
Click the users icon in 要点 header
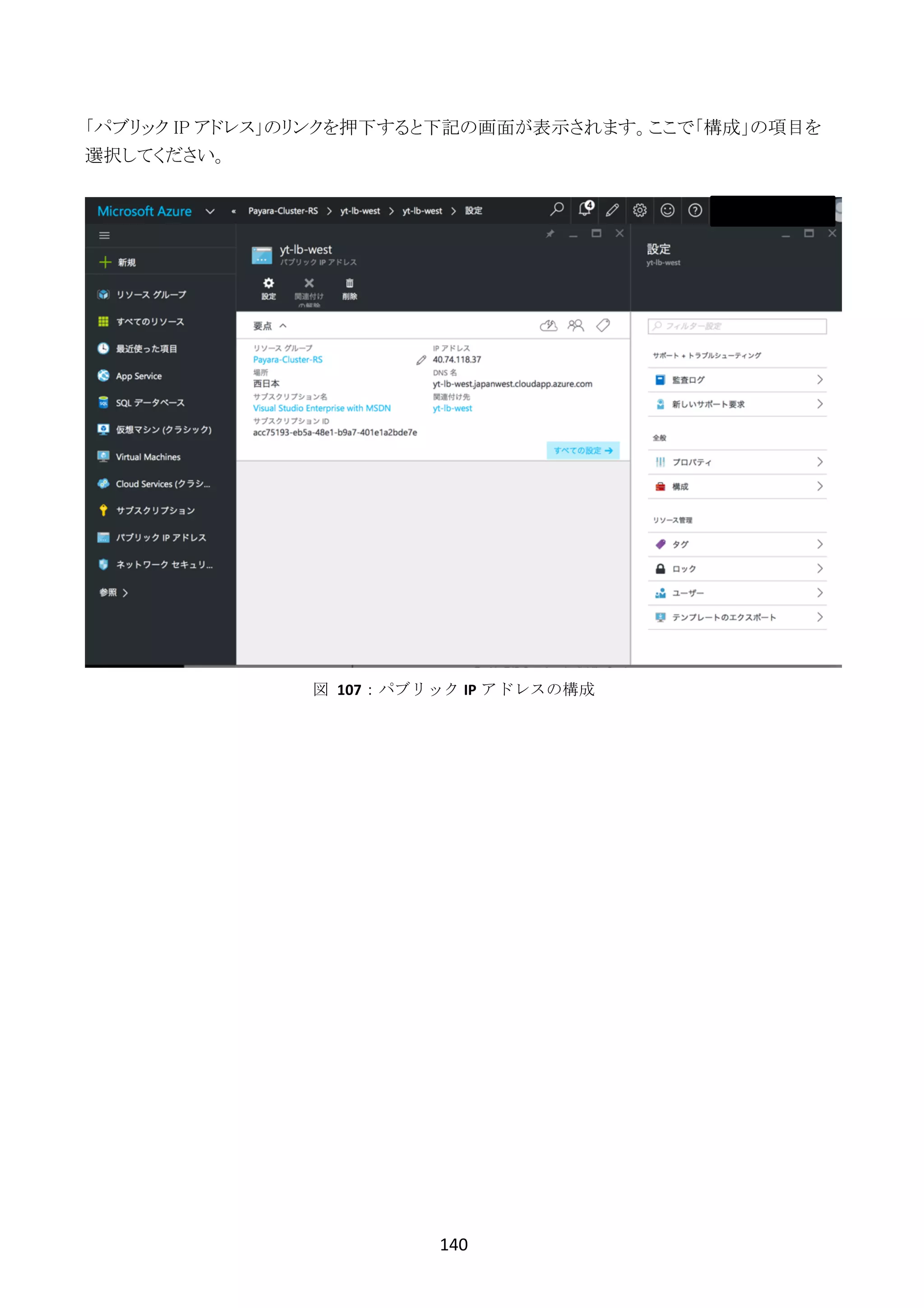pyautogui.click(x=576, y=325)
